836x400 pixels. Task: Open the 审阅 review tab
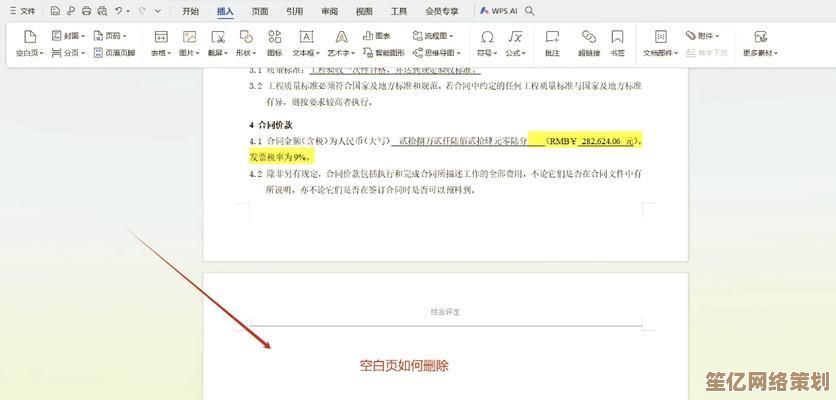point(328,11)
